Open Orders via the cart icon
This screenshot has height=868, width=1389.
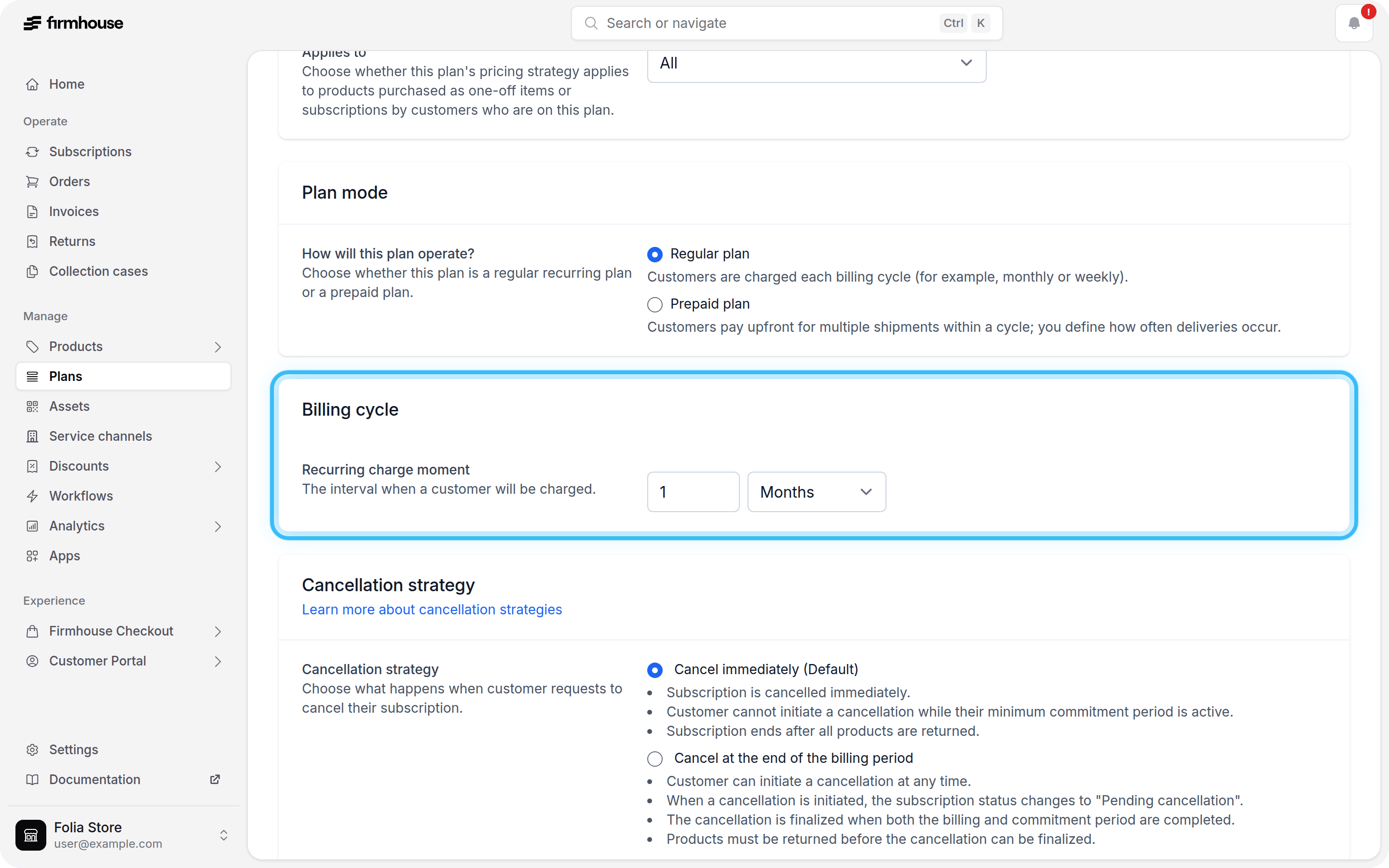point(32,181)
